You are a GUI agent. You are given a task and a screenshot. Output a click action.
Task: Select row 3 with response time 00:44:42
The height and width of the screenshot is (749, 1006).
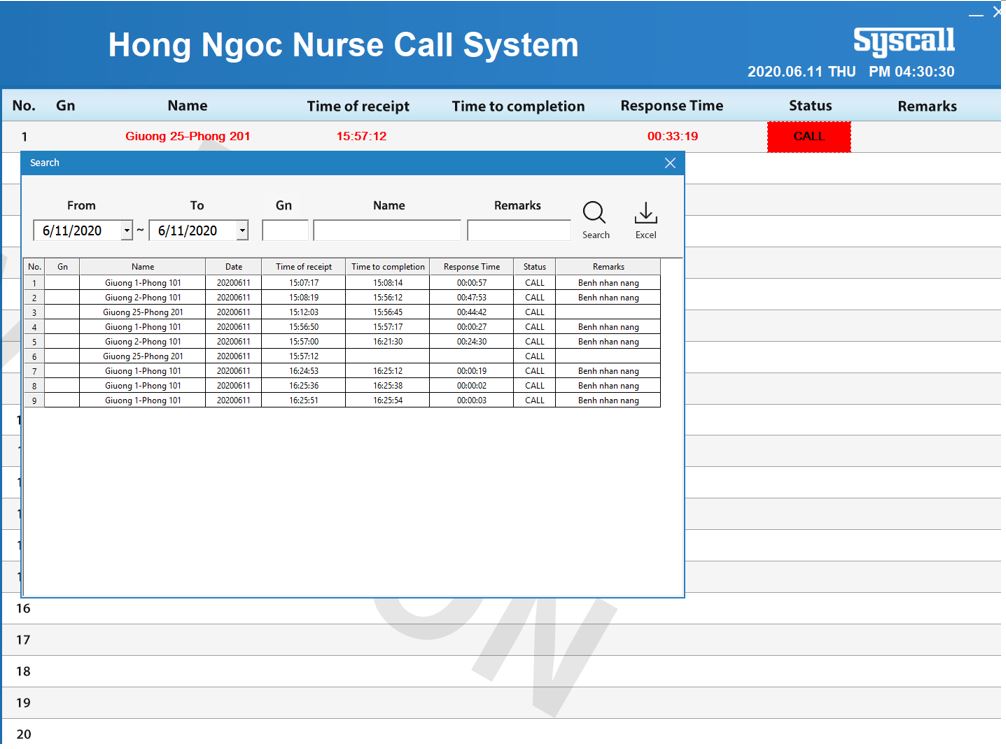pos(471,312)
